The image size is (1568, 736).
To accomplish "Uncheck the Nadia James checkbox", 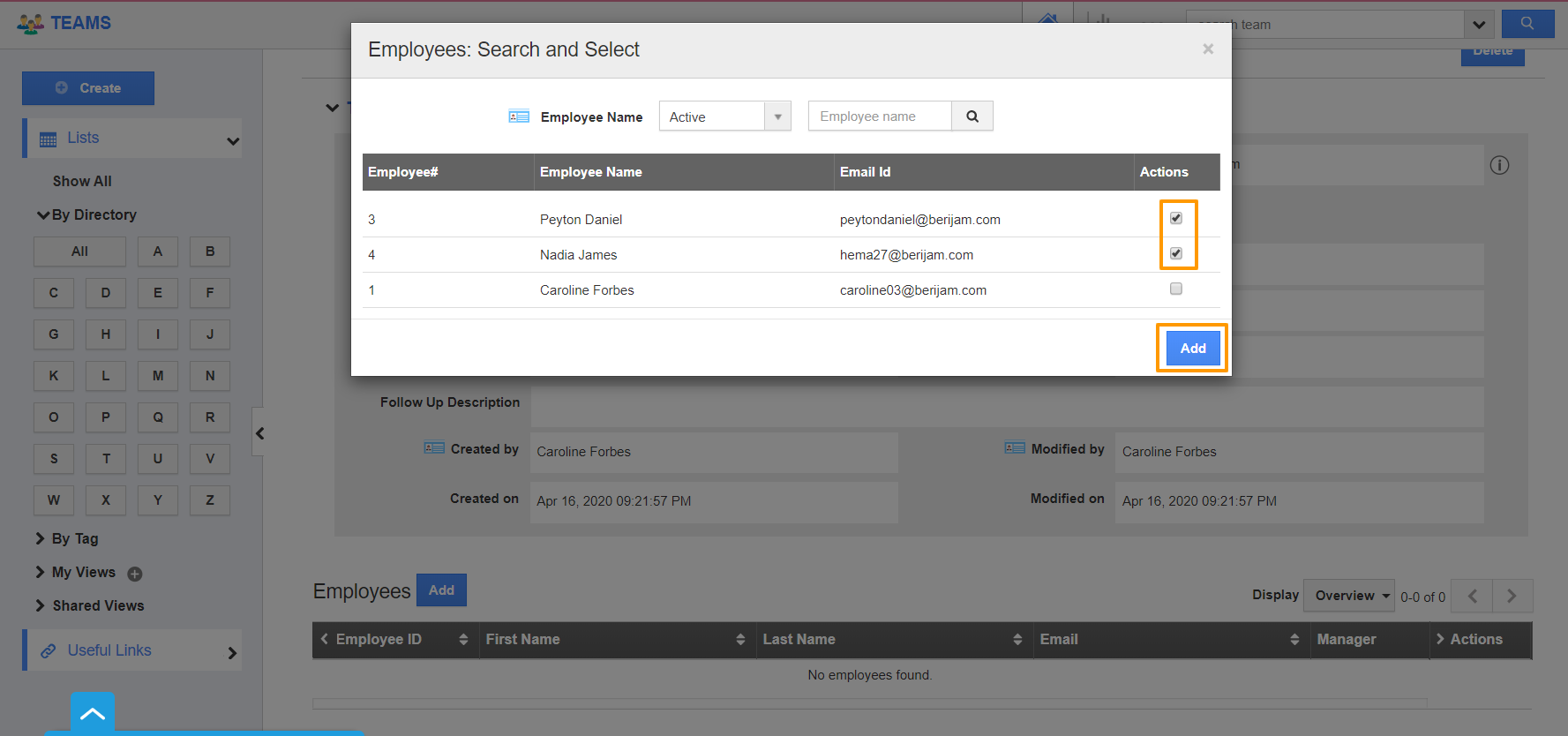I will pyautogui.click(x=1175, y=253).
